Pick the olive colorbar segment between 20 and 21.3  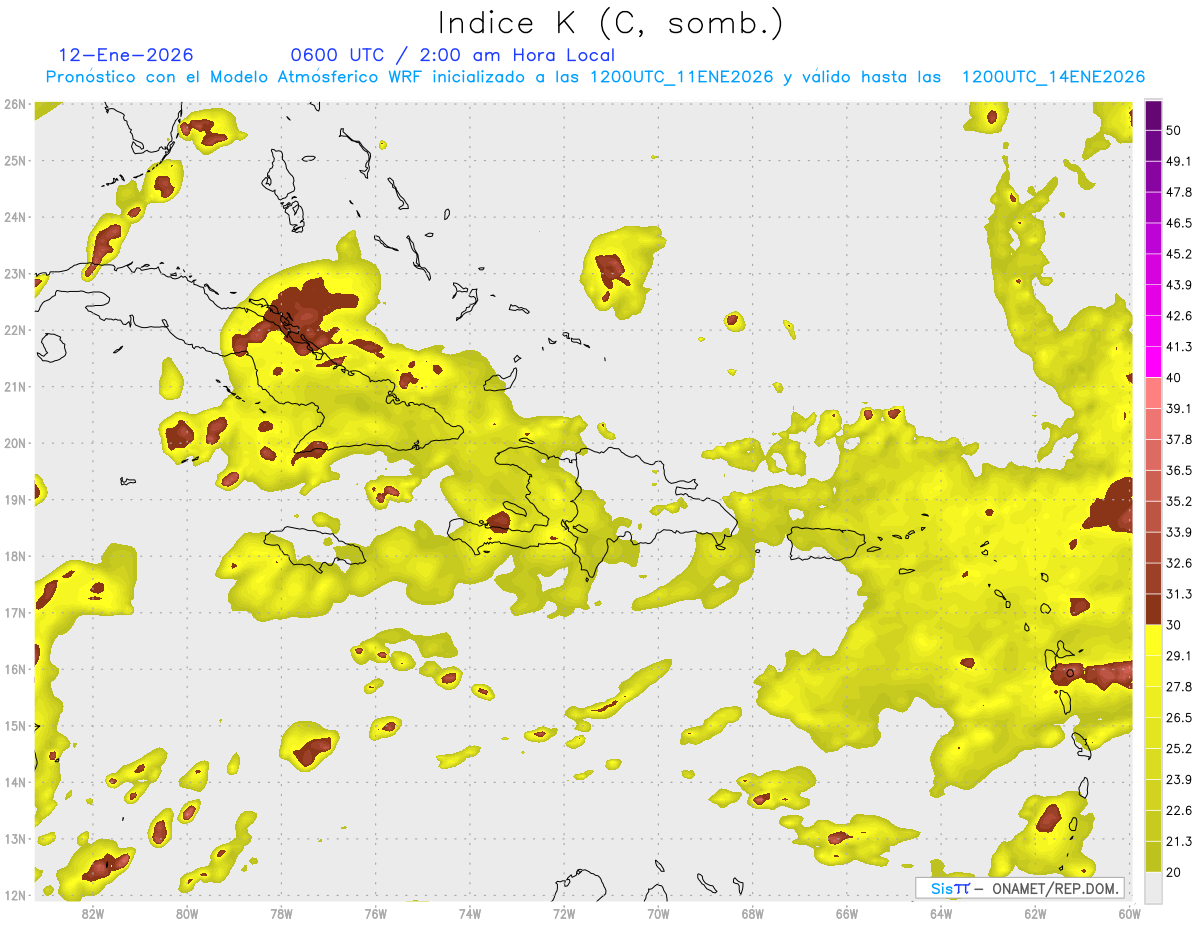1153,855
